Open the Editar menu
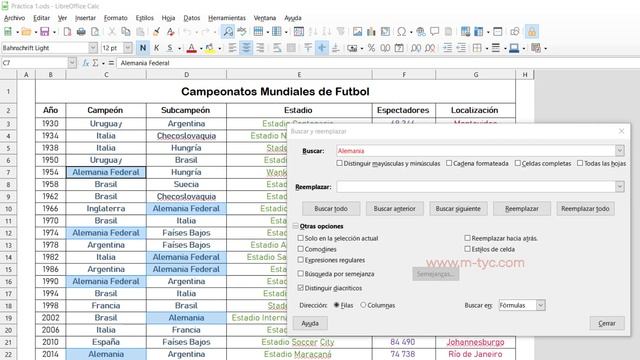The width and height of the screenshot is (640, 360). pos(41,18)
